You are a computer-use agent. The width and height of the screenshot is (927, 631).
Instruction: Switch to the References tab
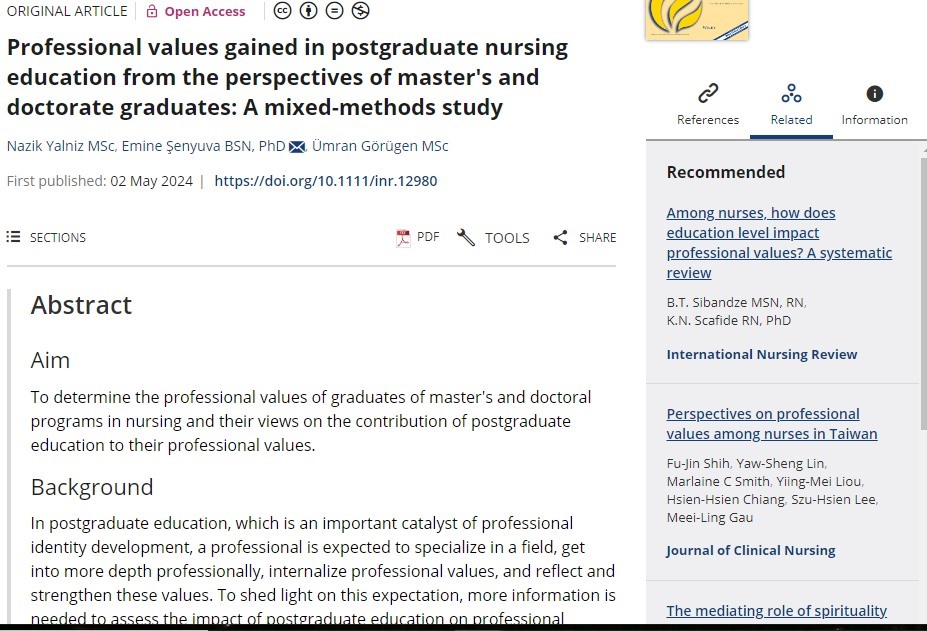click(708, 104)
